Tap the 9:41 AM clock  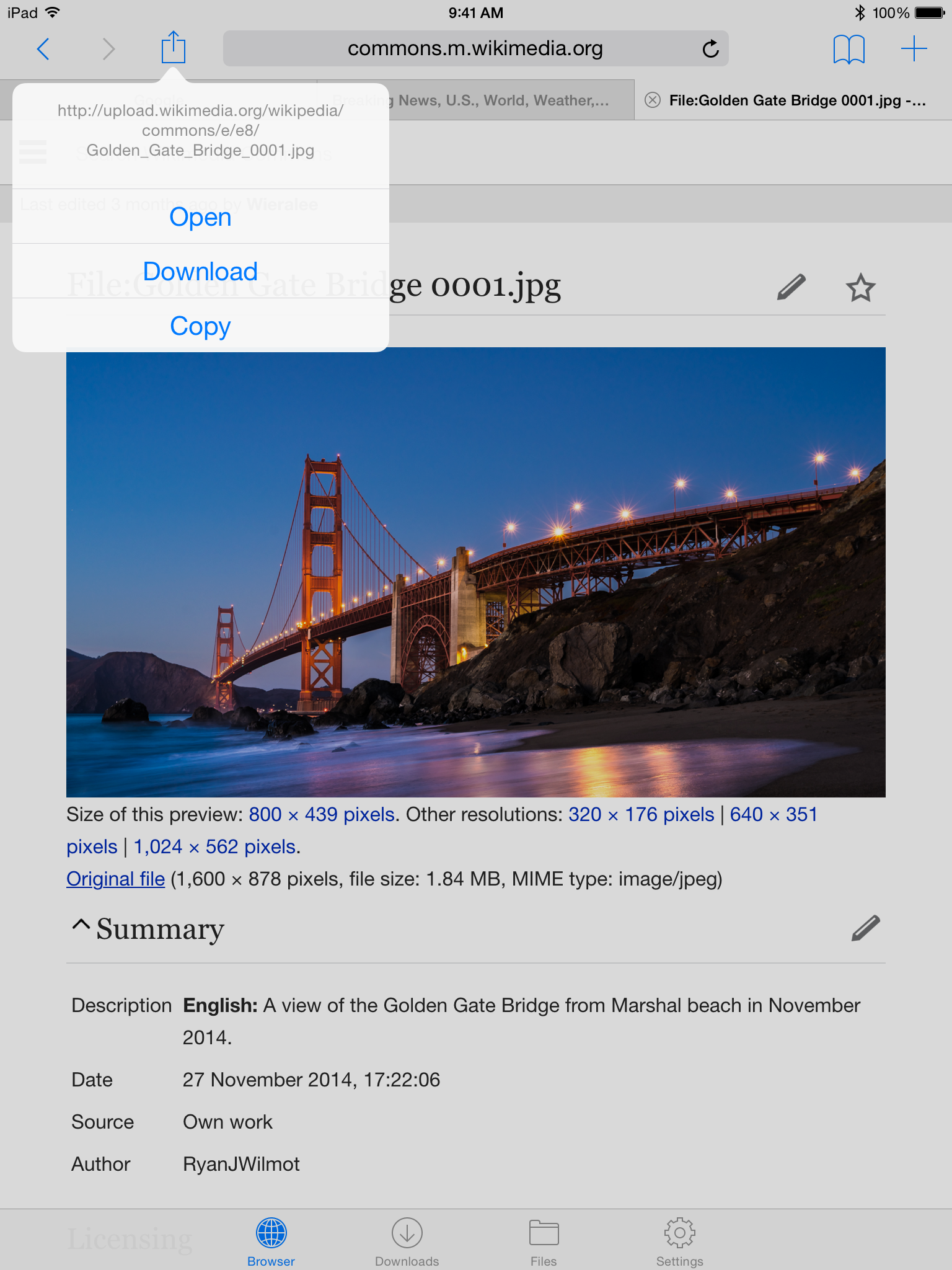tap(476, 12)
